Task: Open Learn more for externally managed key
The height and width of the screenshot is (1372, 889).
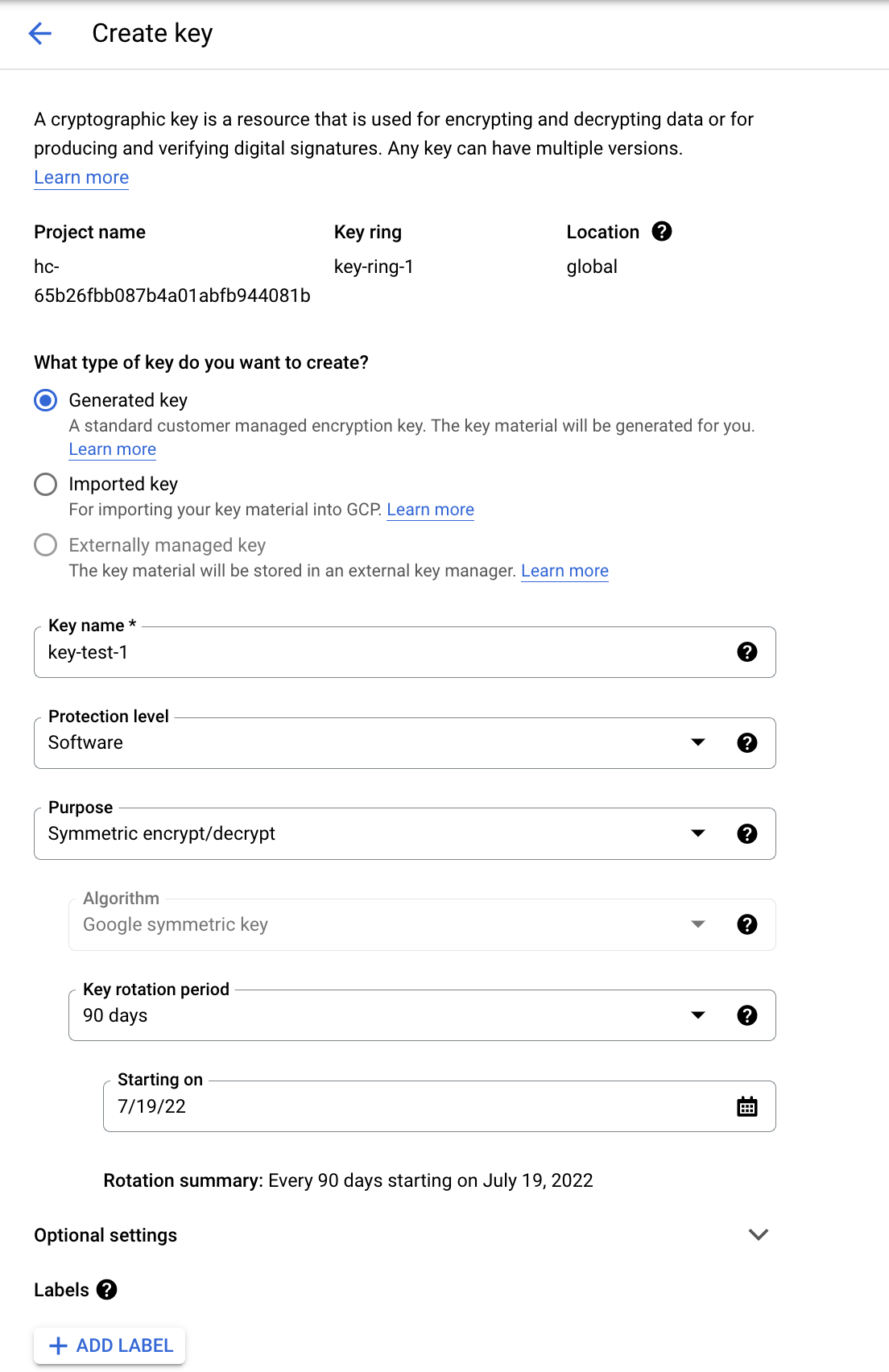Action: click(564, 571)
